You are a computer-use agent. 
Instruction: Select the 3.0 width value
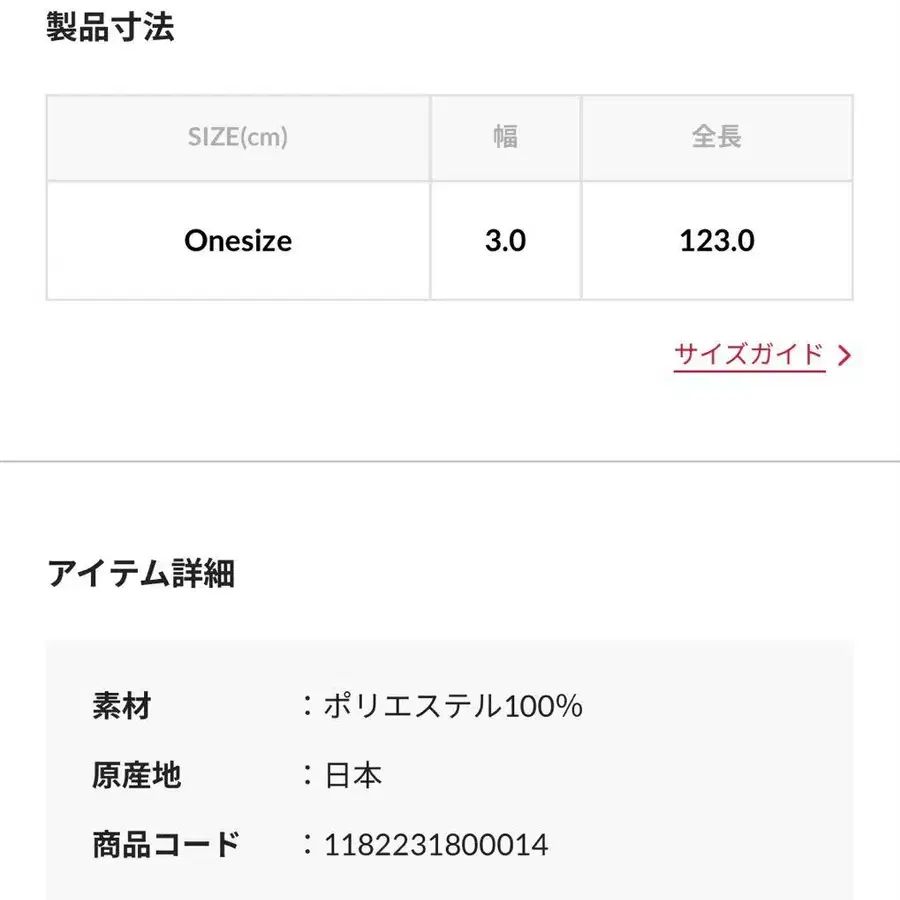pos(505,241)
